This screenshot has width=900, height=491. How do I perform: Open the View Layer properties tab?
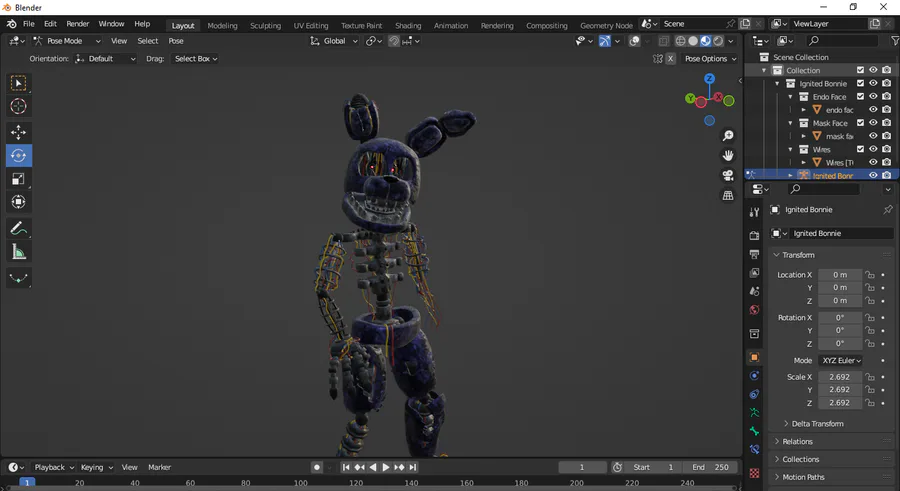(x=754, y=273)
